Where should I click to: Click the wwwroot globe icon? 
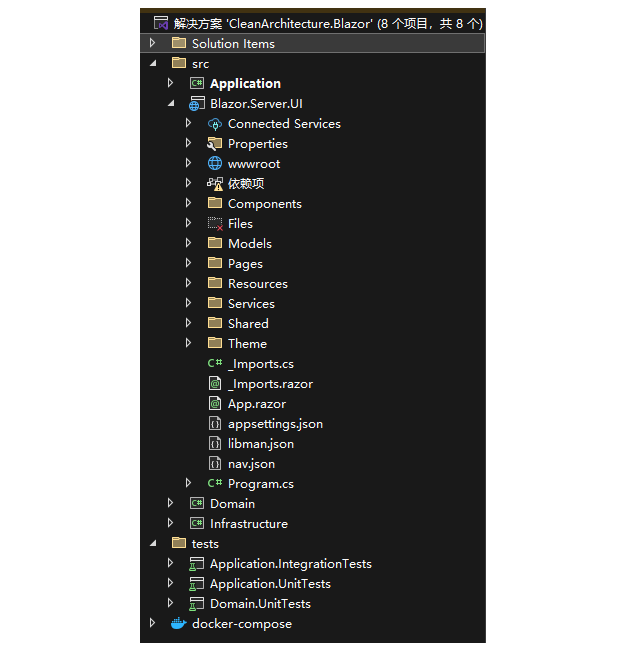click(215, 163)
